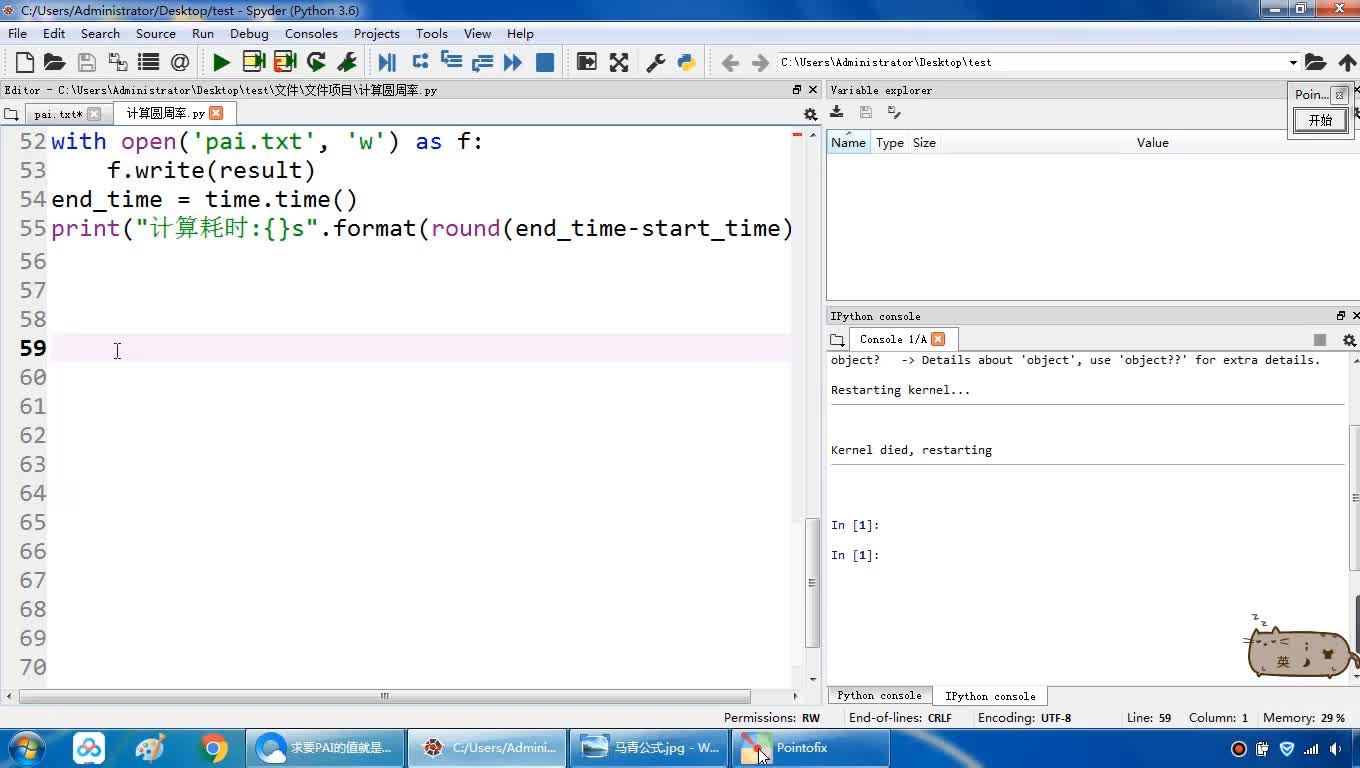Screen dimensions: 1360x768
Task: Click the editor horizontal scrollbar
Action: 384,696
